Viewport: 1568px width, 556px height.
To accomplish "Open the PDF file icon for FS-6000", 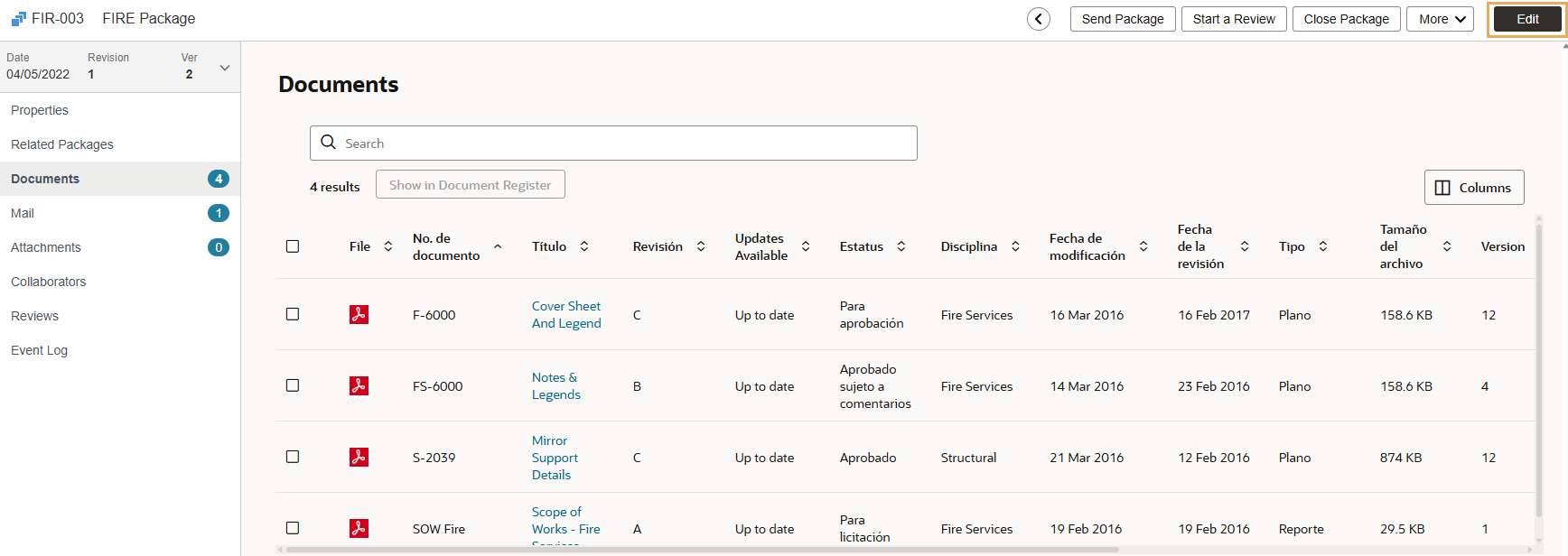I will click(x=359, y=385).
